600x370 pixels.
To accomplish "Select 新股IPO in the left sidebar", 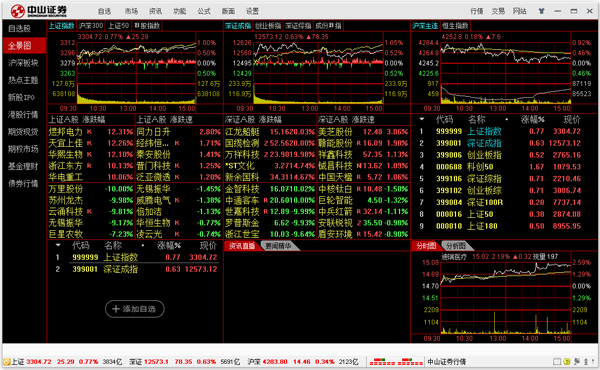I will coord(23,97).
